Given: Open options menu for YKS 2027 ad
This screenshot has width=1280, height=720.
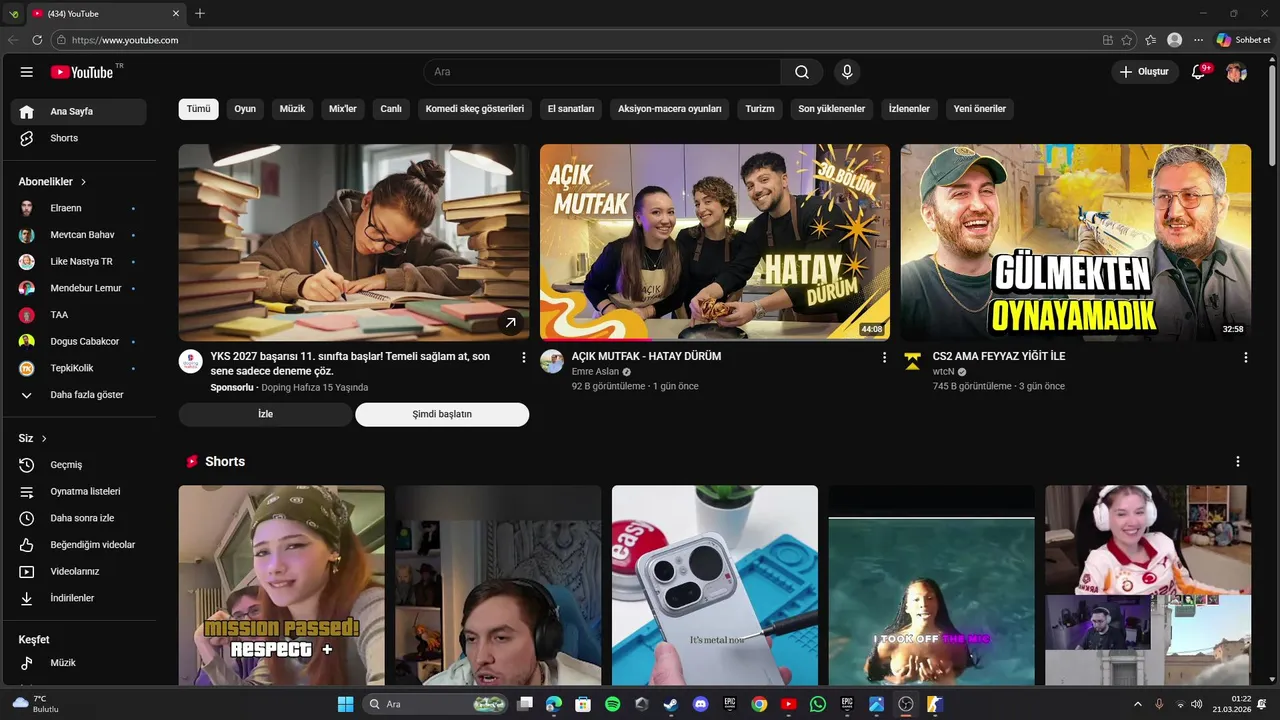Looking at the screenshot, I should coord(523,357).
